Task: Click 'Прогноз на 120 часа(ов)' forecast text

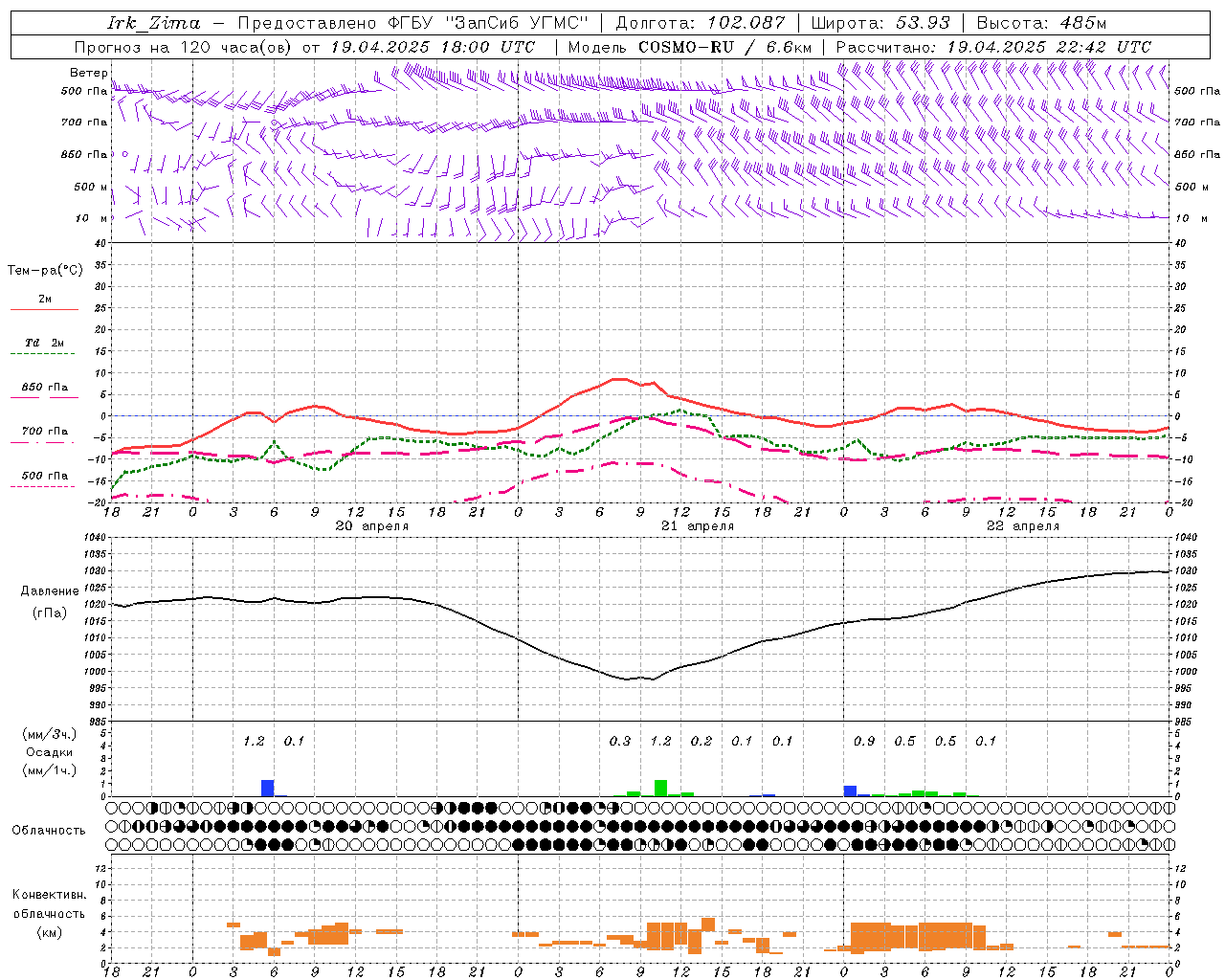Action: (185, 47)
